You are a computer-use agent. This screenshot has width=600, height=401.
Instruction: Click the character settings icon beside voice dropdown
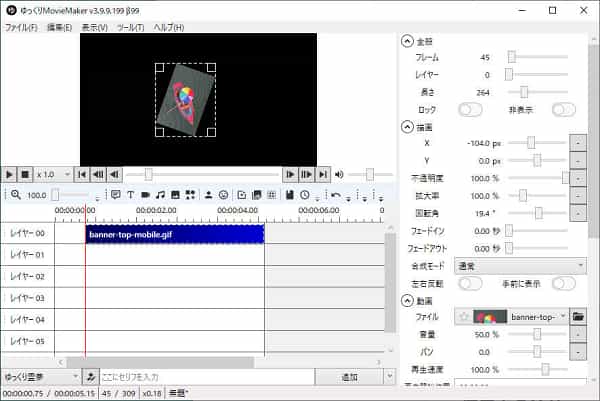click(x=91, y=377)
